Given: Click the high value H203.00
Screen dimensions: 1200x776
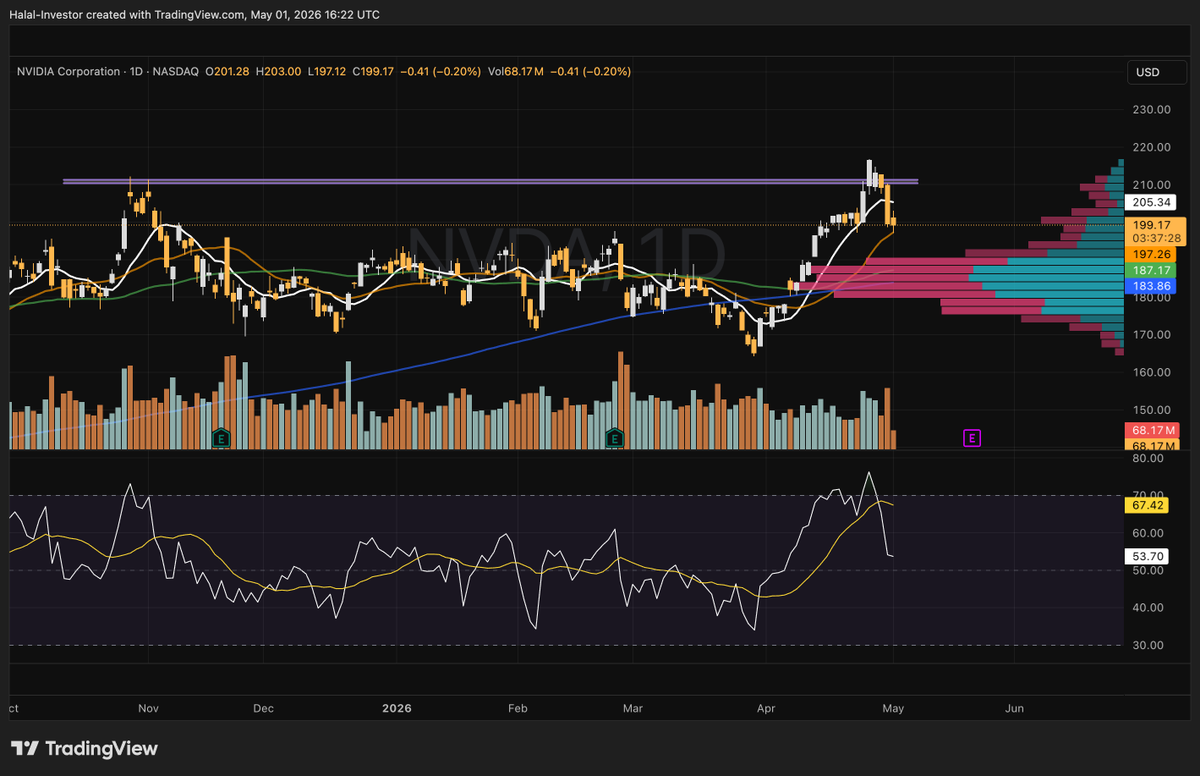Looking at the screenshot, I should 279,72.
